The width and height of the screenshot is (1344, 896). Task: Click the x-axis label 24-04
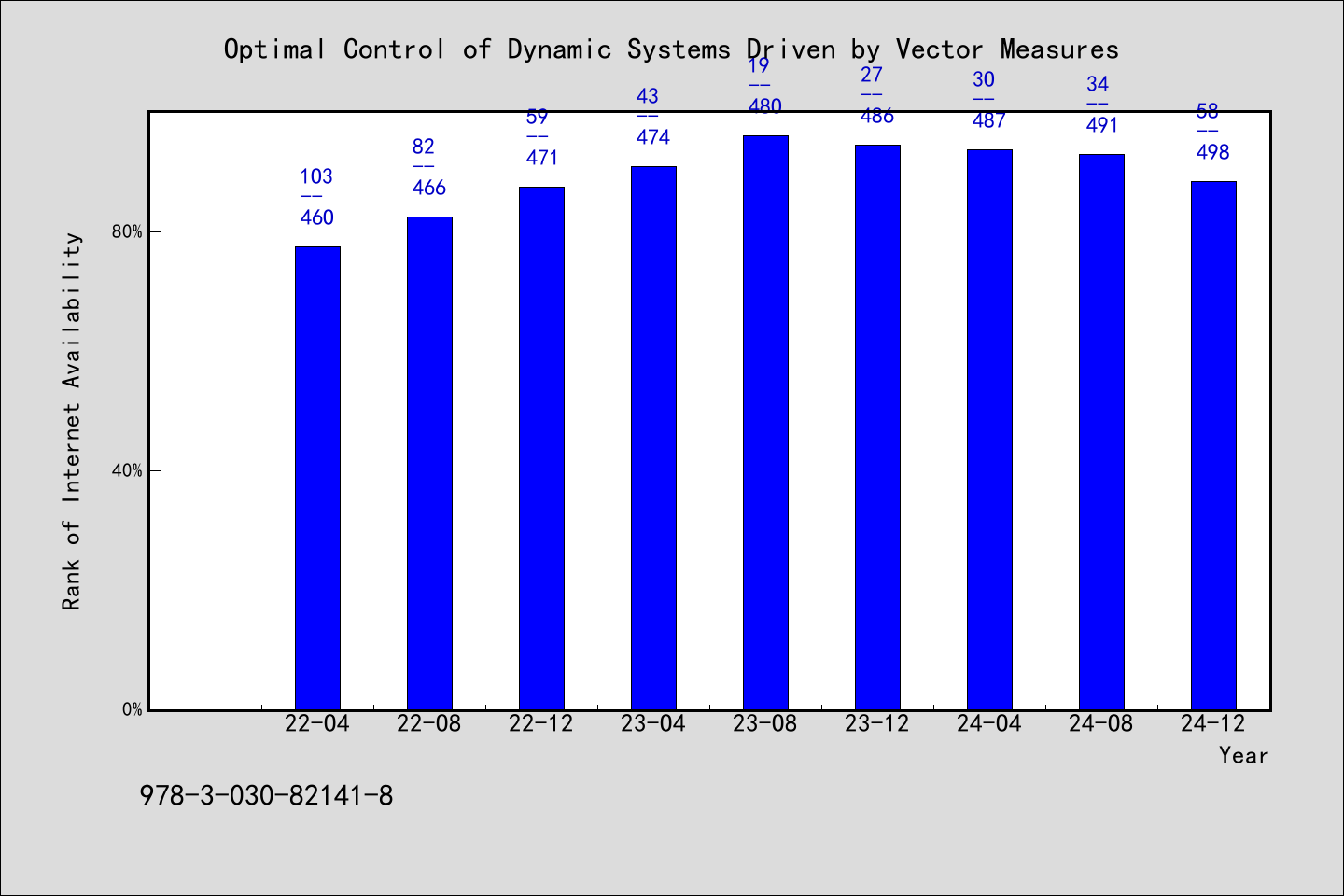pos(989,723)
